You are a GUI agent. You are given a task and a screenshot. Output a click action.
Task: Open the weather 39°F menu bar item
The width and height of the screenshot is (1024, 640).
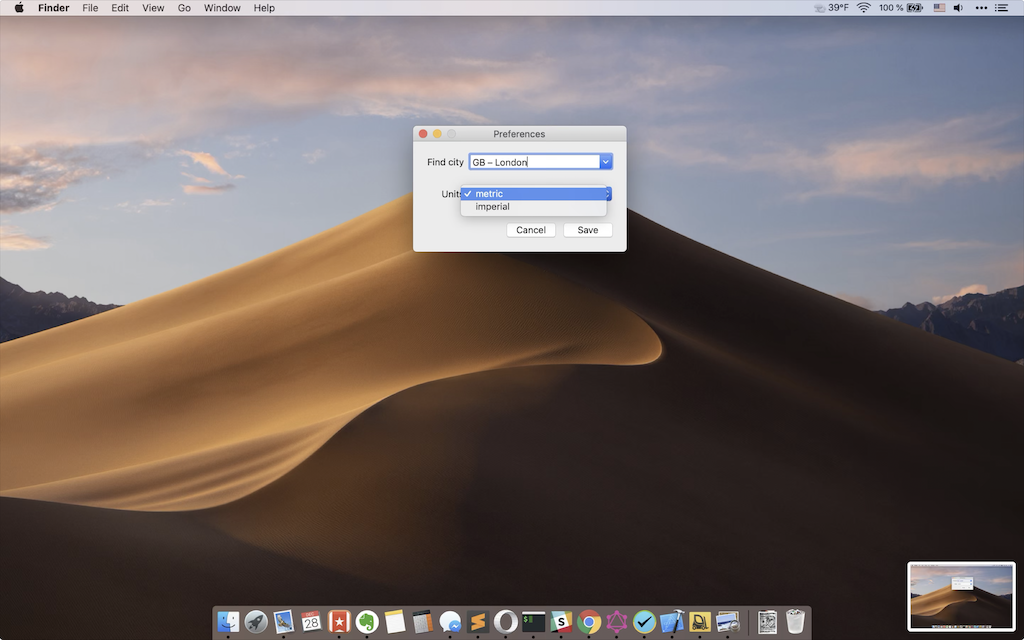click(x=831, y=8)
